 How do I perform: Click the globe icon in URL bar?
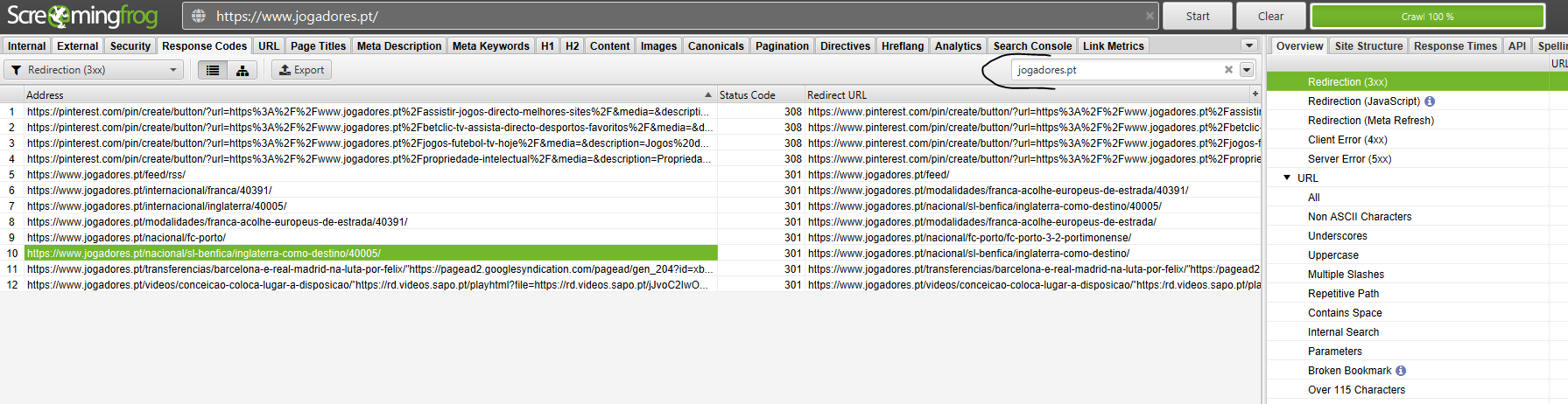coord(199,17)
